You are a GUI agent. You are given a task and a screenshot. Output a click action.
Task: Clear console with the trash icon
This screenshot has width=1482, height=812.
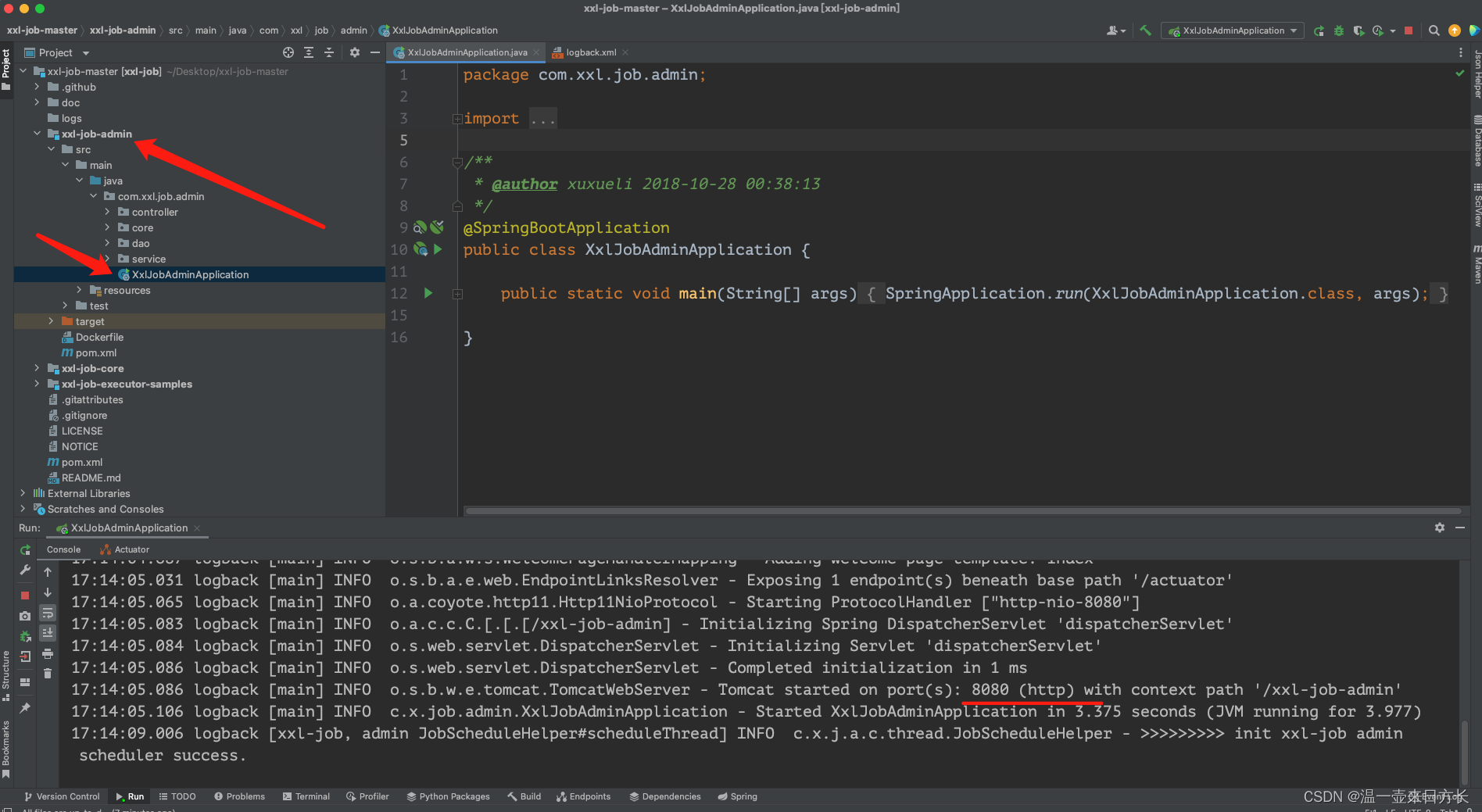48,674
